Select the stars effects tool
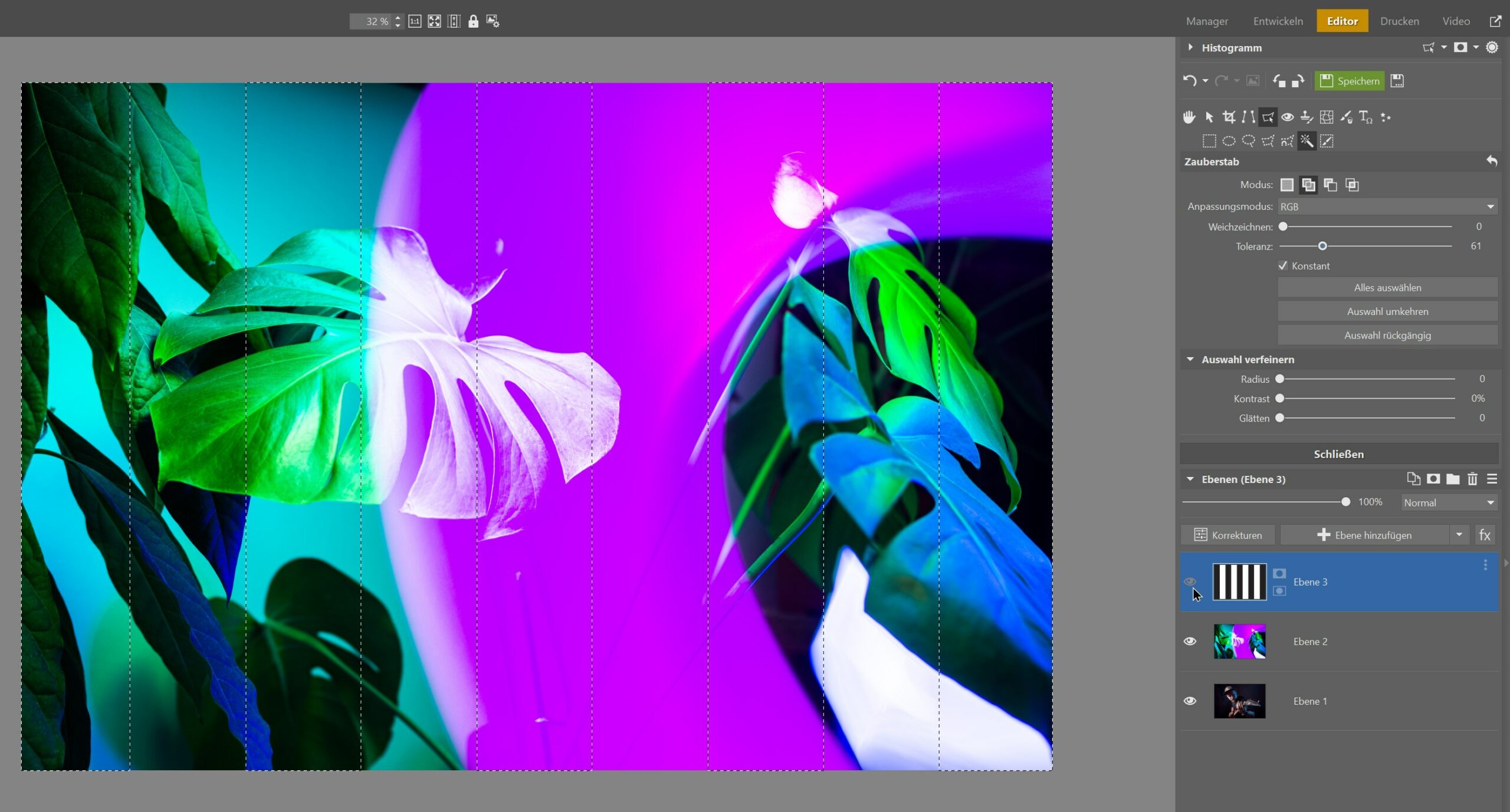 click(x=1386, y=117)
